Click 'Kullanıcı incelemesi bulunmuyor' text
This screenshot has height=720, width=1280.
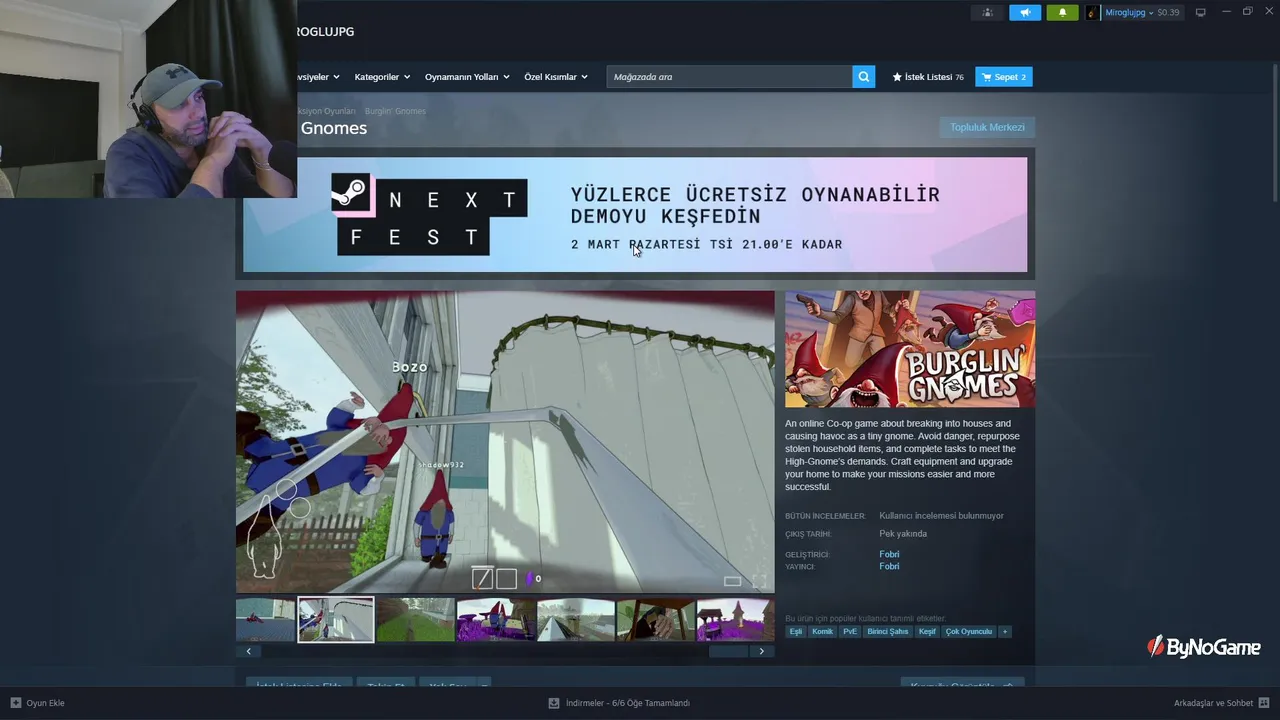(x=941, y=516)
